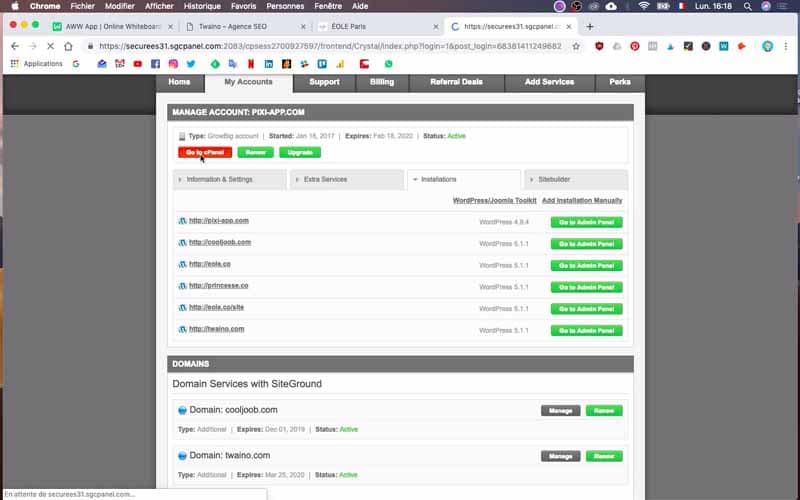
Task: Click the browser address bar URL
Action: pyautogui.click(x=330, y=46)
